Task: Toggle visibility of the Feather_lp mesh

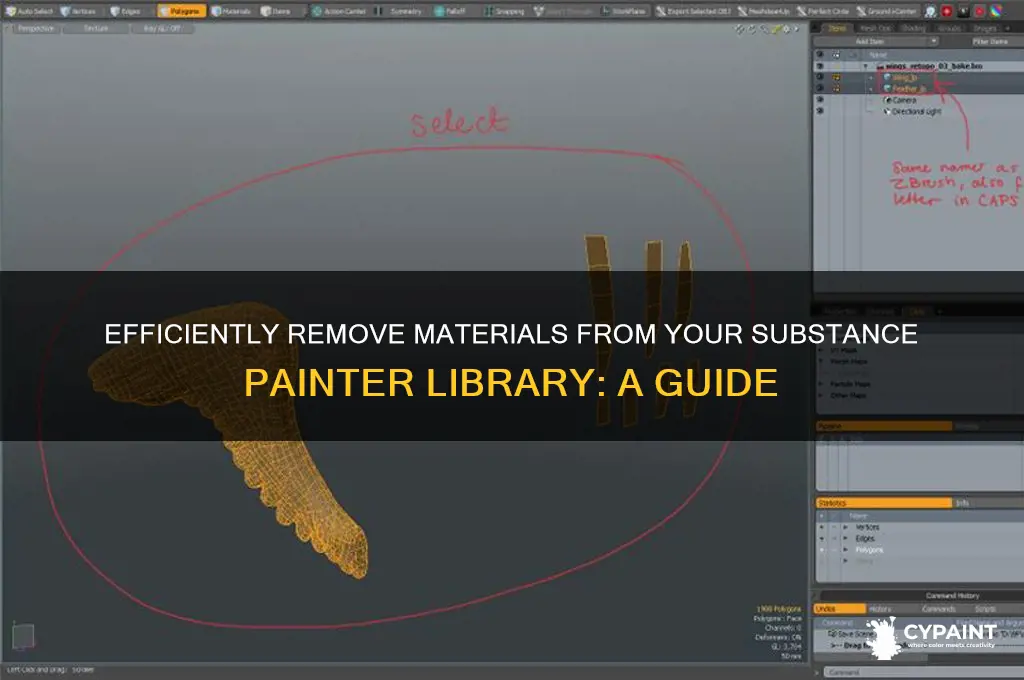Action: (820, 88)
